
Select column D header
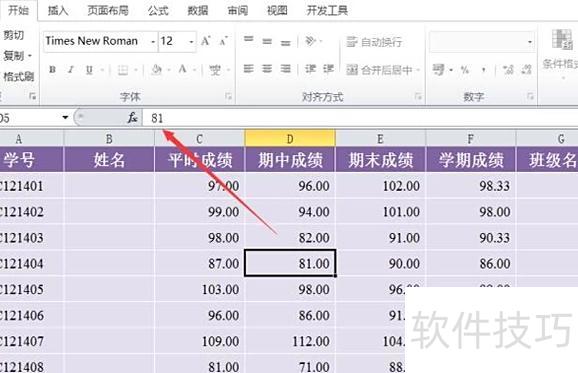pyautogui.click(x=290, y=139)
